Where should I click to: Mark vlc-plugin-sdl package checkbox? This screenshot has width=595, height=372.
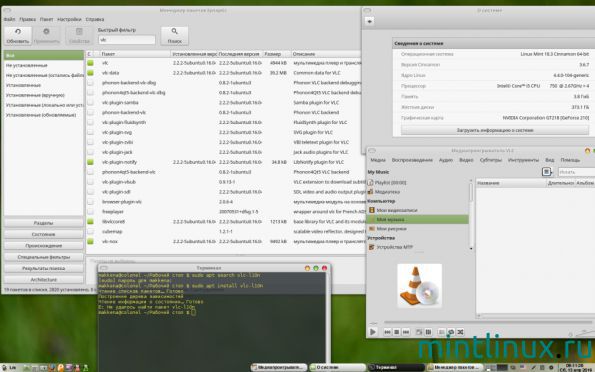(x=90, y=192)
